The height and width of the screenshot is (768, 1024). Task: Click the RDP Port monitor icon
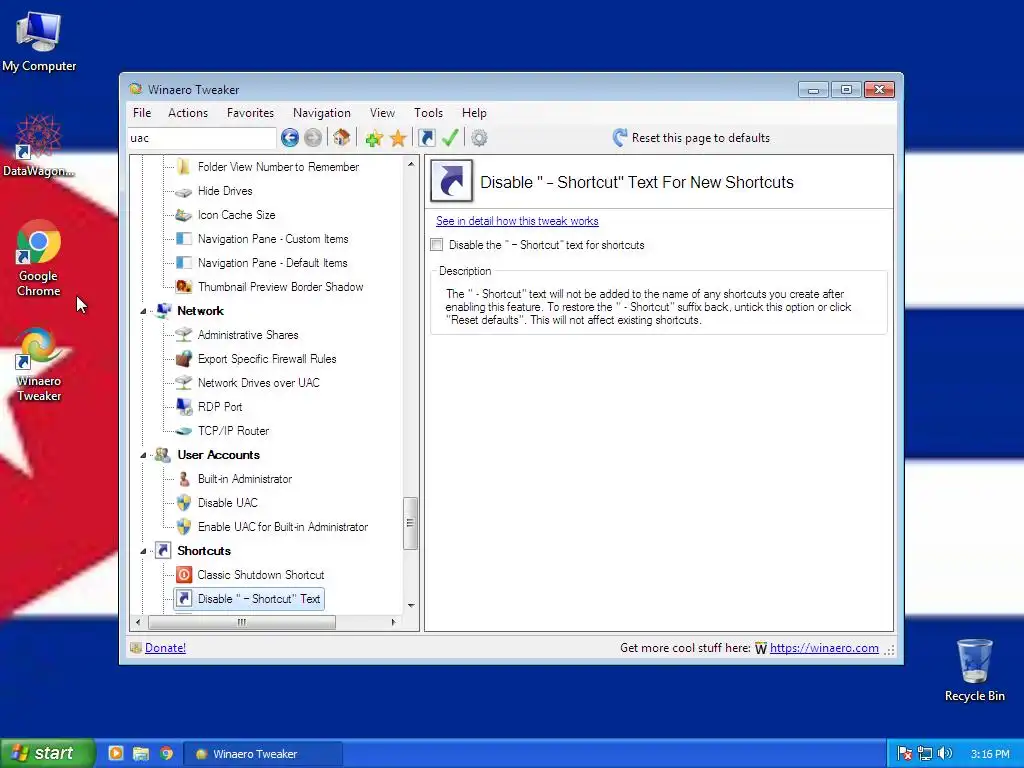coord(184,407)
